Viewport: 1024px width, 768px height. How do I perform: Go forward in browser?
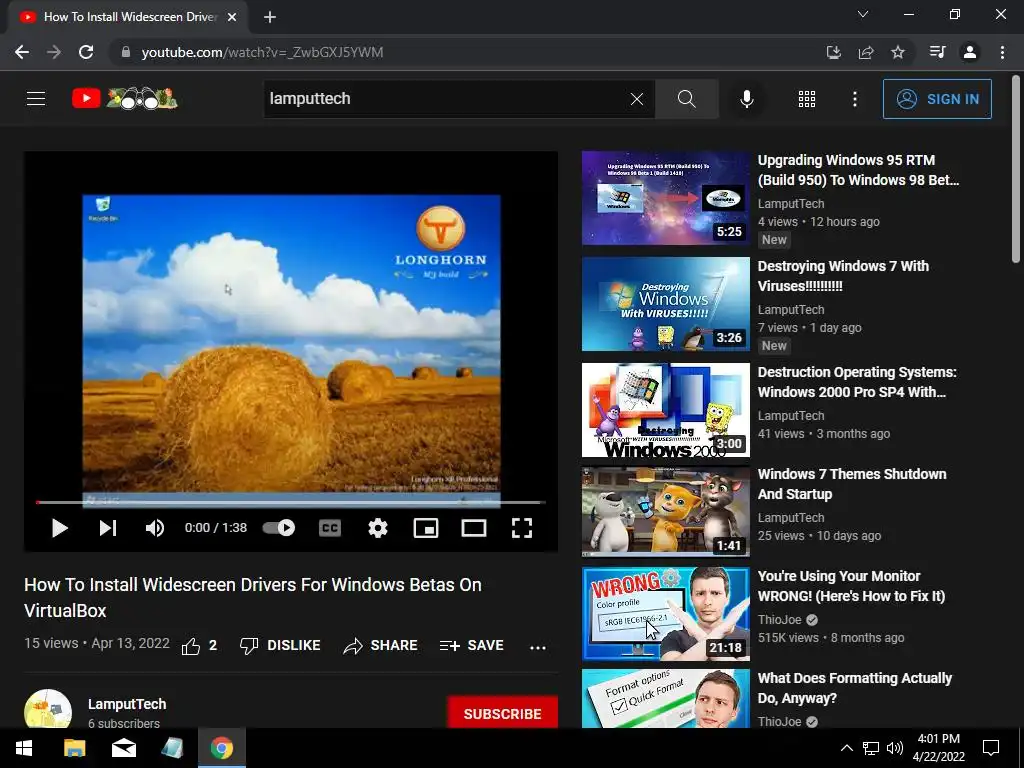54,52
